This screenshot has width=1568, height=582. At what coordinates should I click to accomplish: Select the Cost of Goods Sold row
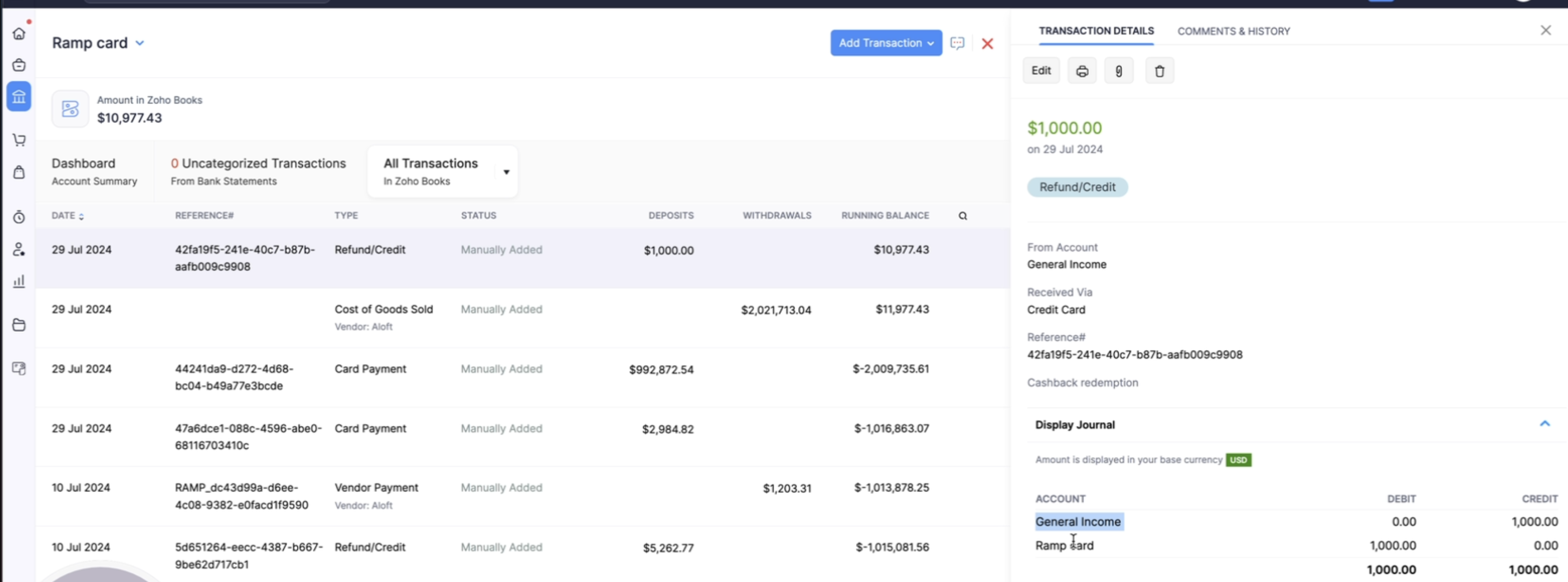pos(523,318)
